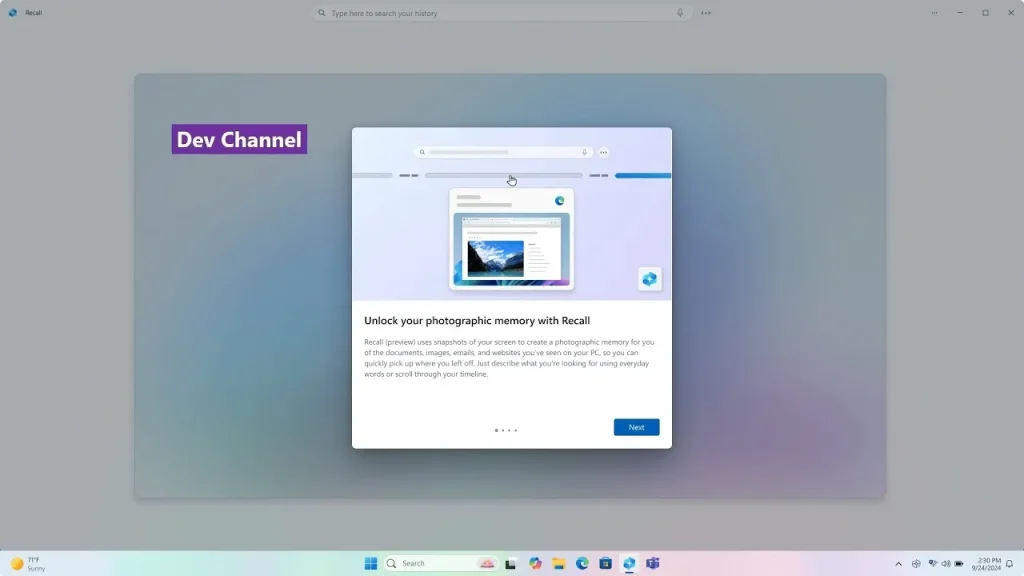
Task: Open File Explorer from the taskbar
Action: 558,564
